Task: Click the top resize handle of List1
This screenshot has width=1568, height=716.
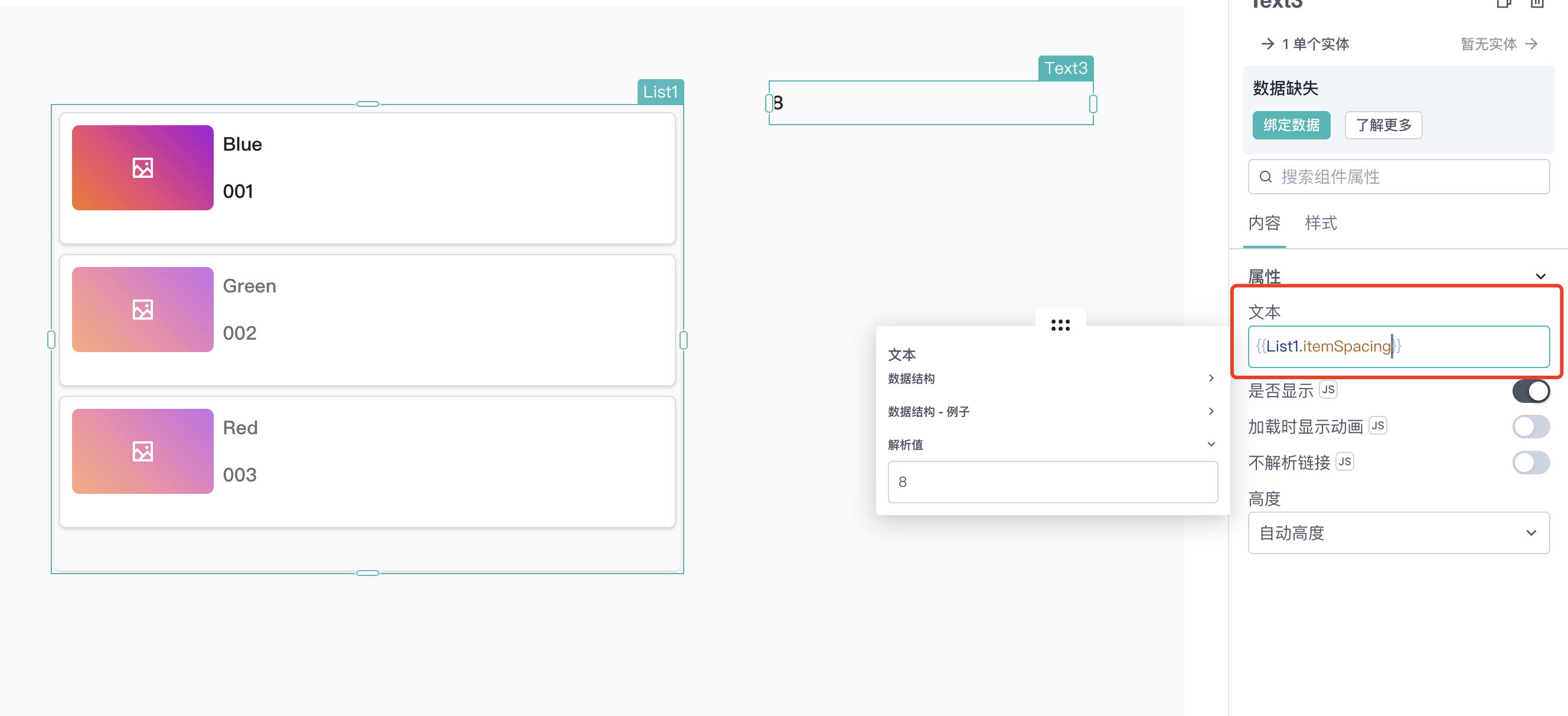Action: 368,104
